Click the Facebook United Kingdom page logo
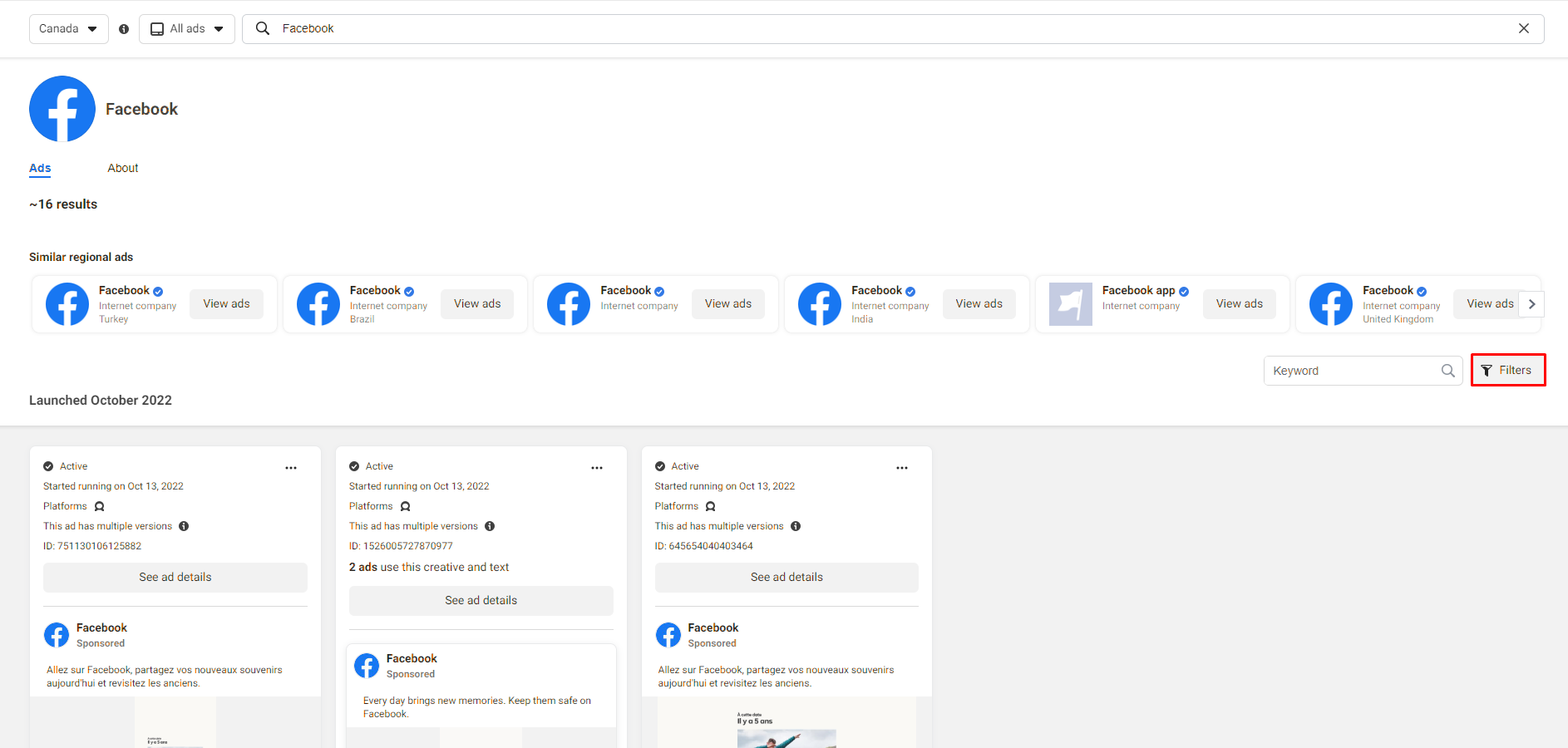Image resolution: width=1568 pixels, height=748 pixels. pyautogui.click(x=1331, y=304)
